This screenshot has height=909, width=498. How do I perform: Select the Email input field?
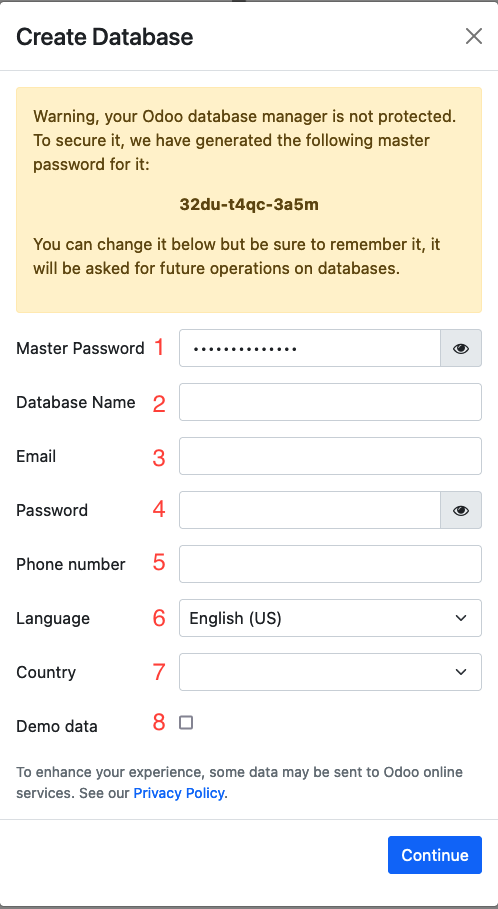pyautogui.click(x=330, y=456)
